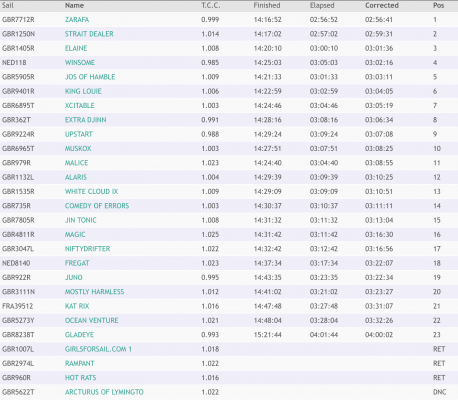
Task: Open the FREGAT boat link
Action: click(x=77, y=263)
